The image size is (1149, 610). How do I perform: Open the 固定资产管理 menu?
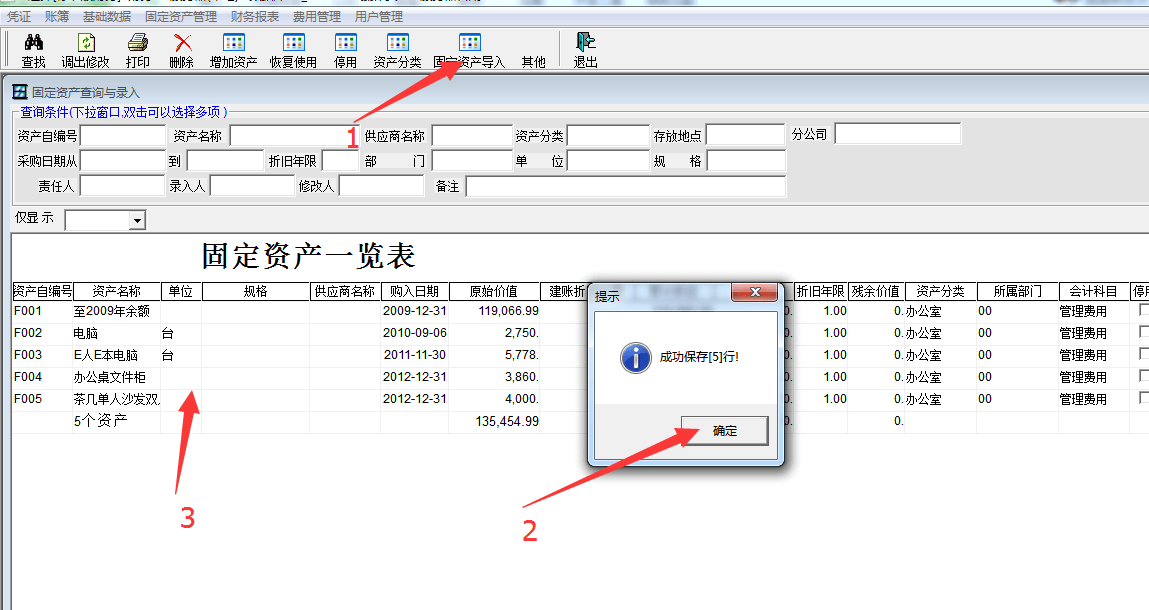tap(180, 17)
